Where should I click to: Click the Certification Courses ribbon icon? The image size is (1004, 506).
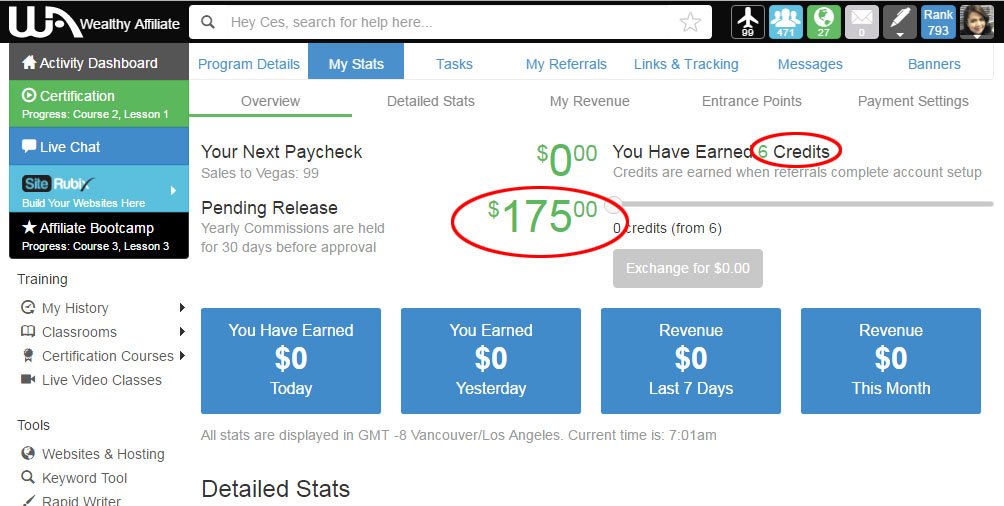click(28, 355)
